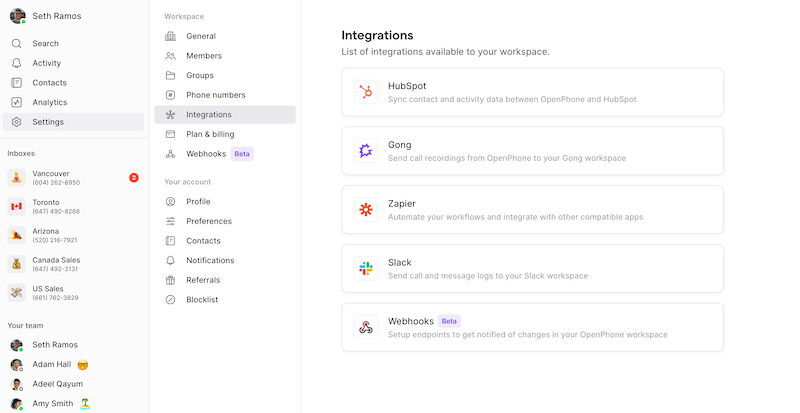Open the Vancouver inbox
Screen dimensions: 800x413
73,178
